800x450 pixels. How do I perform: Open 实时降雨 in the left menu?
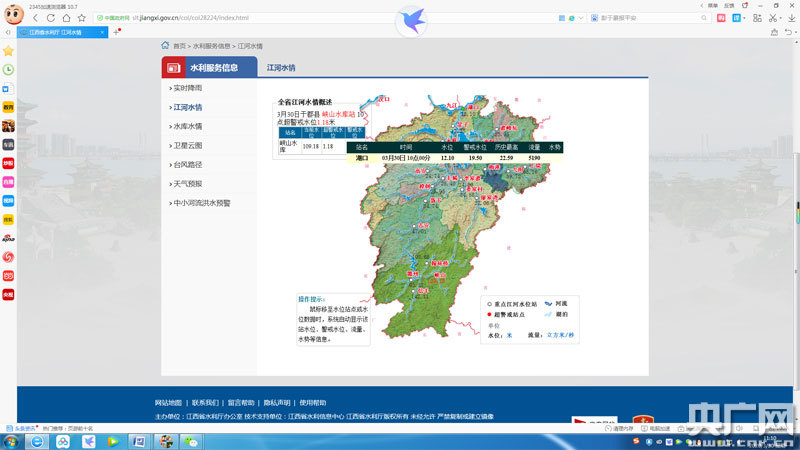pyautogui.click(x=187, y=88)
